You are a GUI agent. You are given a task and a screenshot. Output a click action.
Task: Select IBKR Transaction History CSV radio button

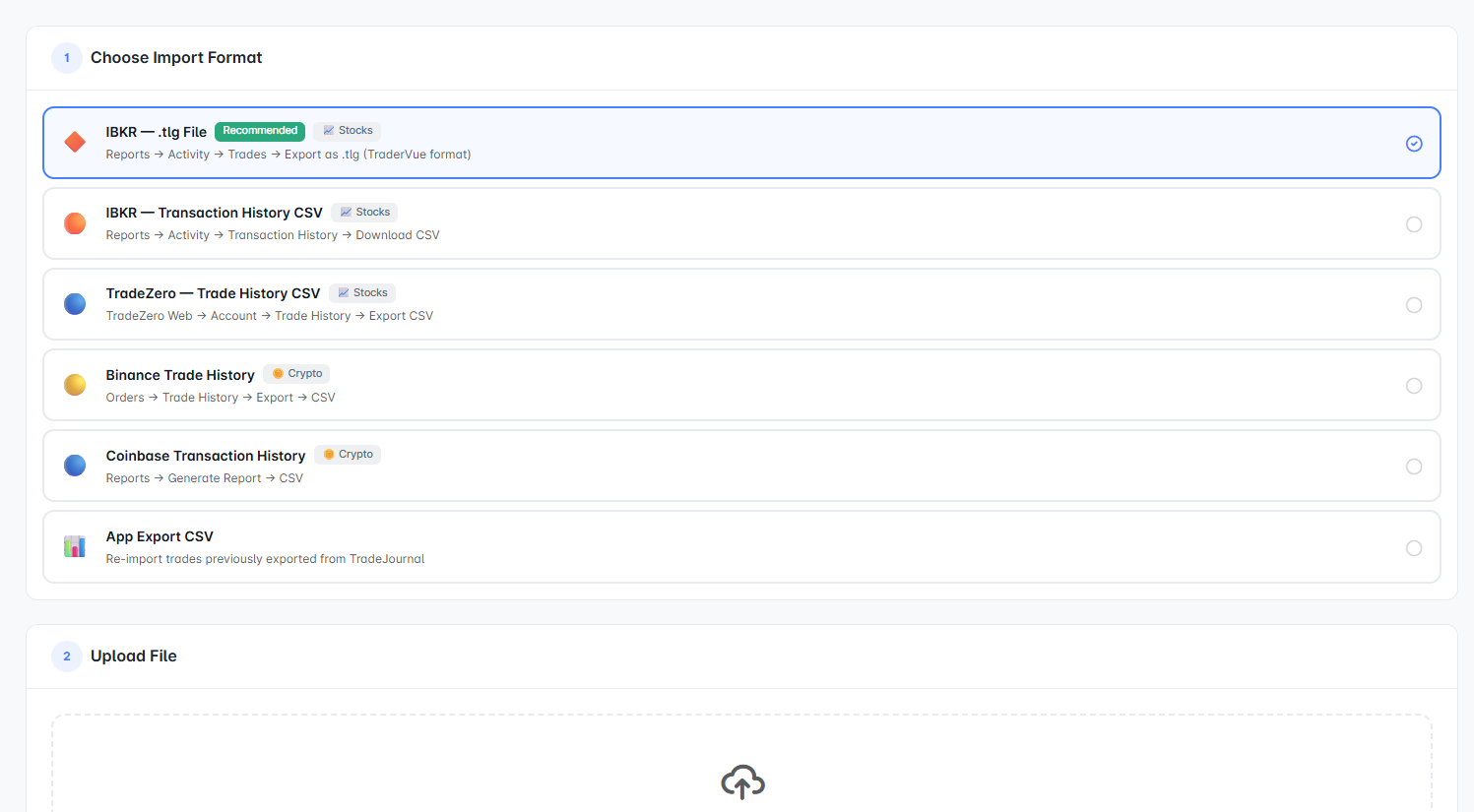(x=1414, y=224)
